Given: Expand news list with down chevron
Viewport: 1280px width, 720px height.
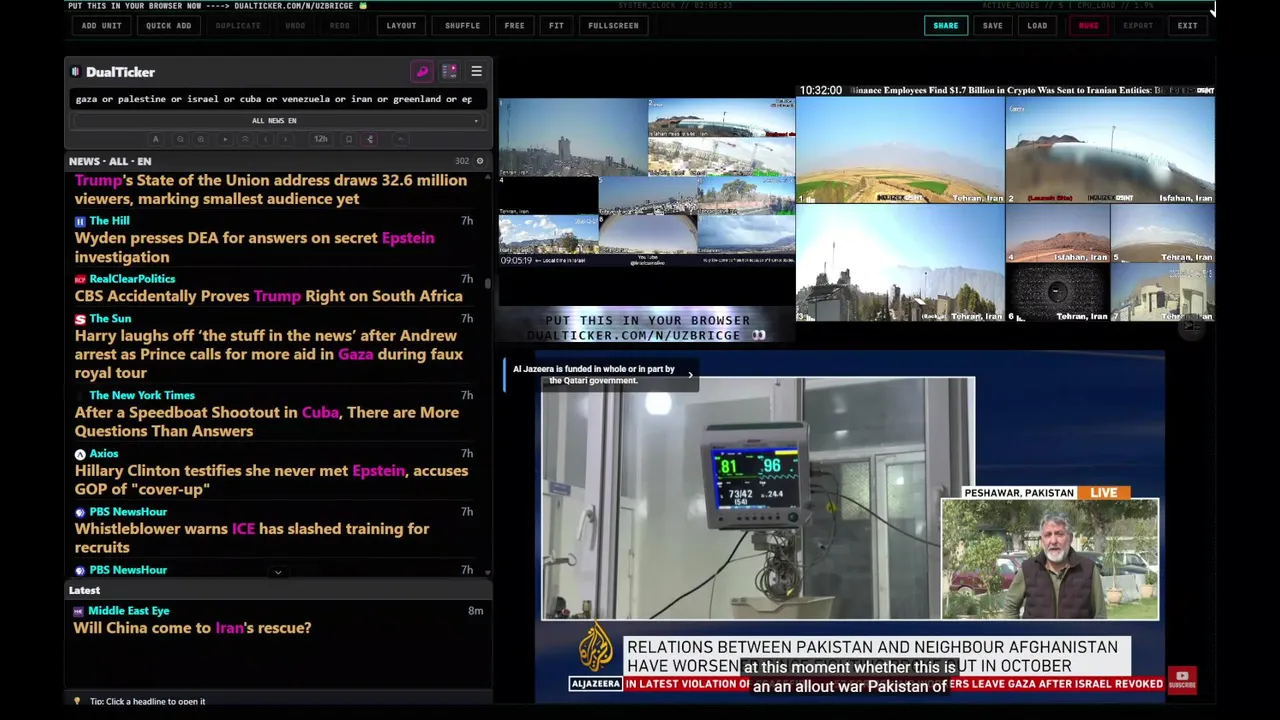Looking at the screenshot, I should [x=278, y=572].
